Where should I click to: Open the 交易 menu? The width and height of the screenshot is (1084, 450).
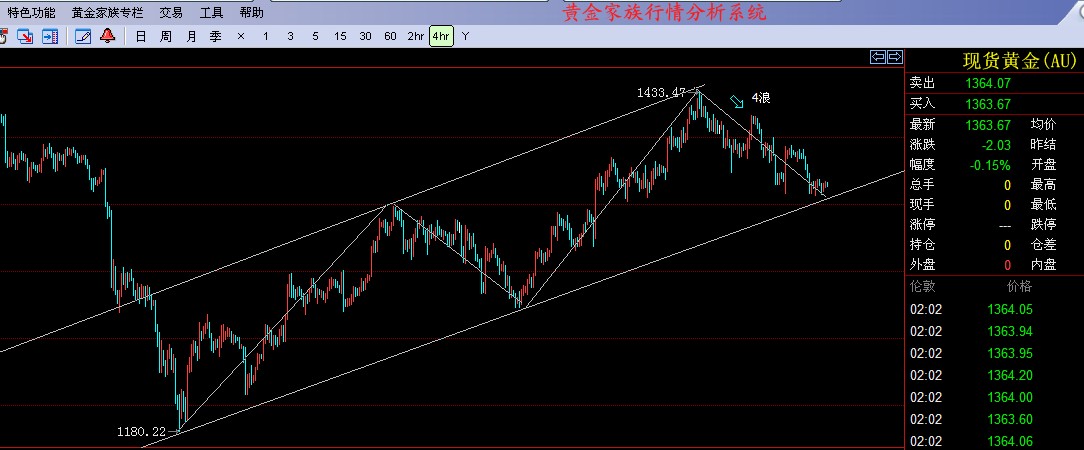tap(171, 12)
